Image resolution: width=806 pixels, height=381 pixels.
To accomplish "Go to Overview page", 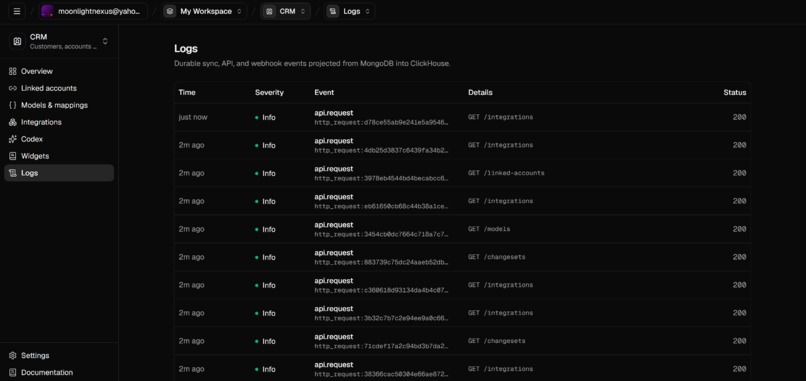I will [x=59, y=71].
